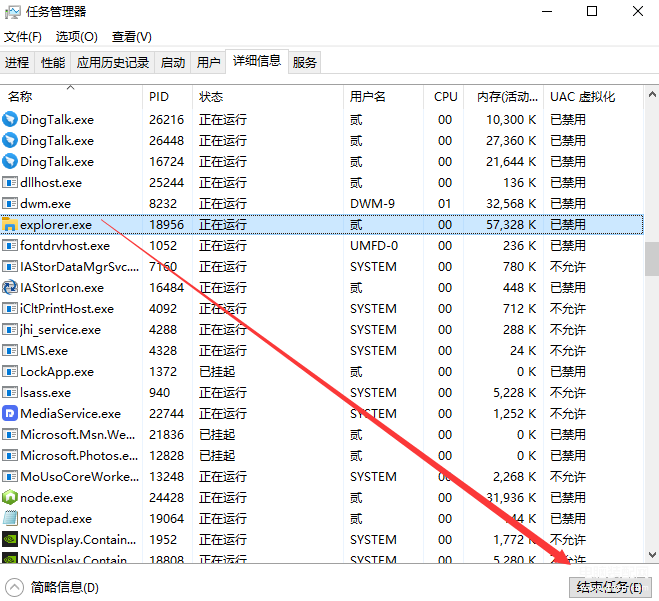Click the node.exe green icon
Viewport: 659px width, 601px height.
[x=10, y=498]
